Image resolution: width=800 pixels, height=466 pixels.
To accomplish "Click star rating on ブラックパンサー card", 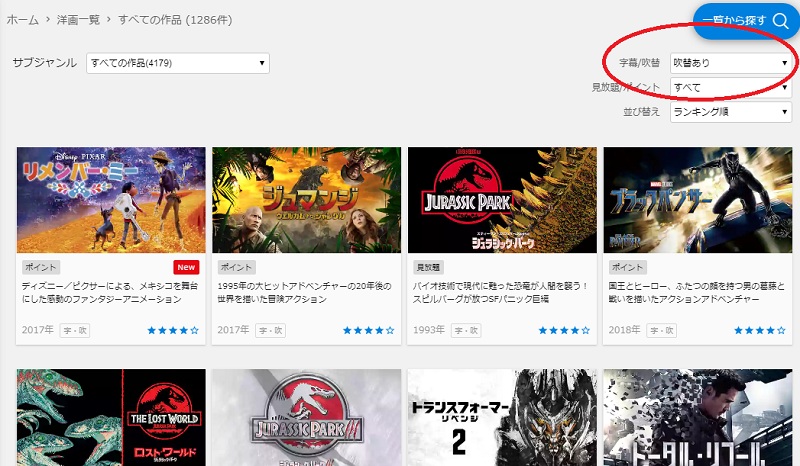I will coord(759,330).
